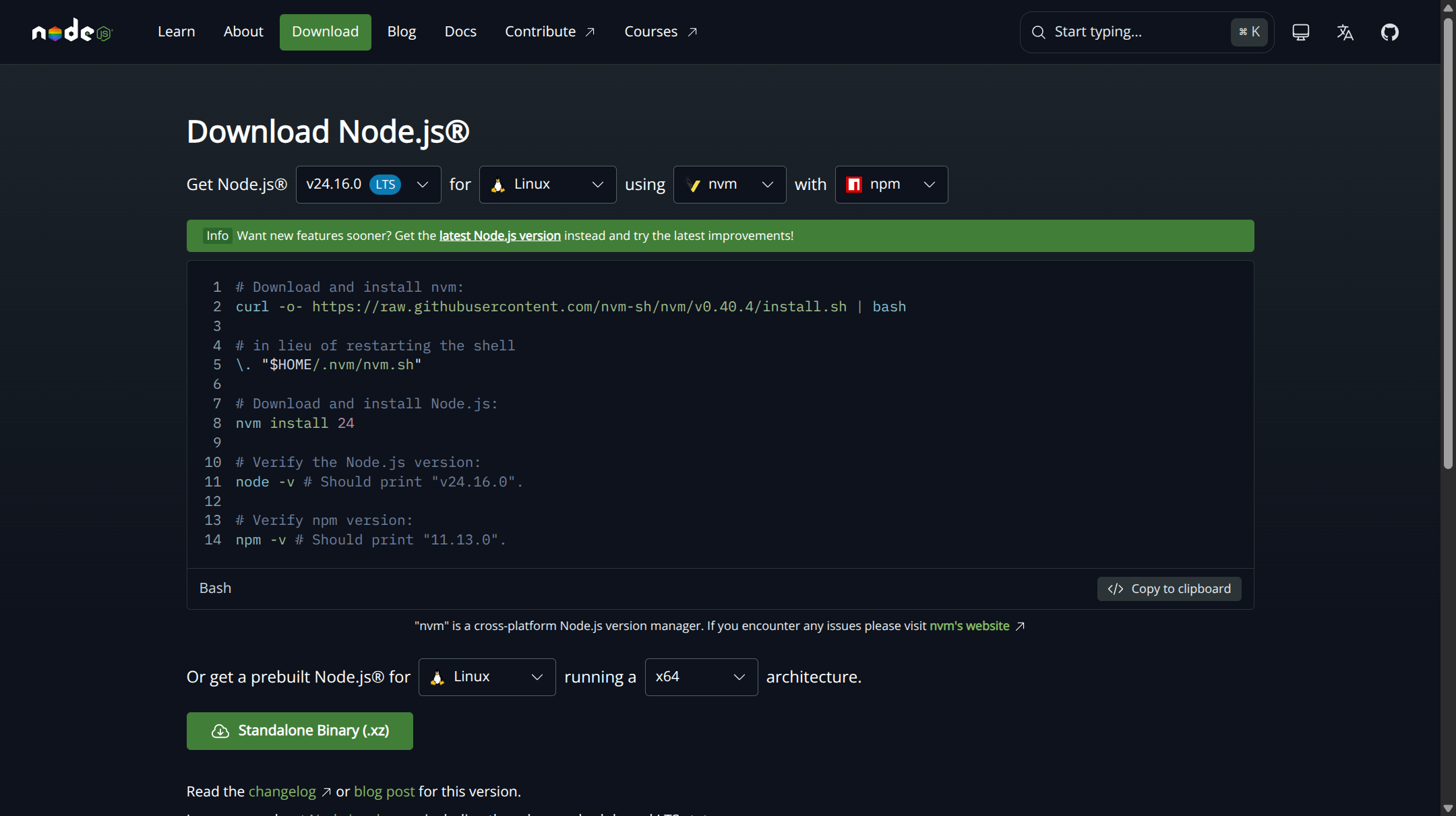
Task: Open the Docs nav item
Action: (460, 32)
